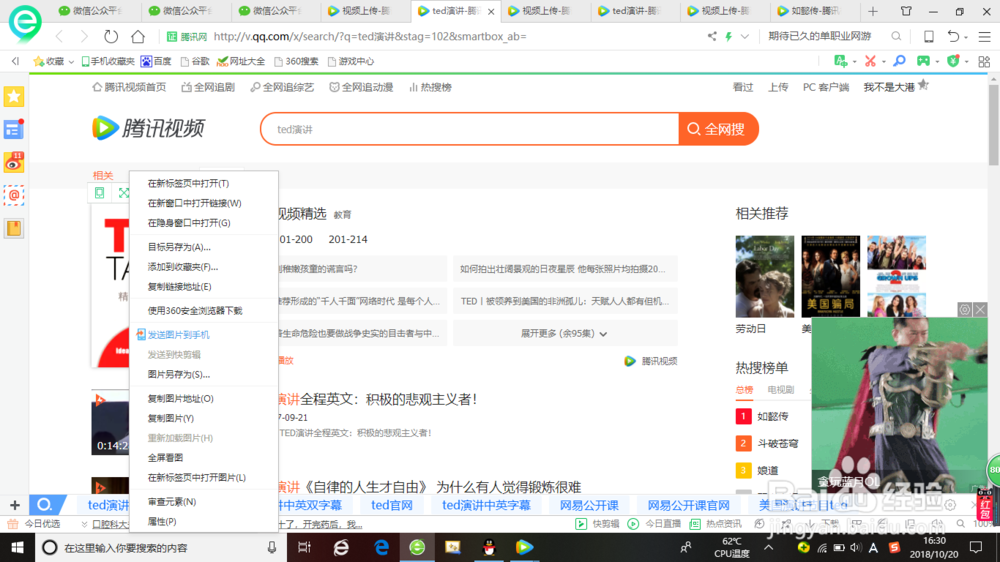Open 劳动日 movie thumbnail
The width and height of the screenshot is (1000, 562).
tap(765, 276)
